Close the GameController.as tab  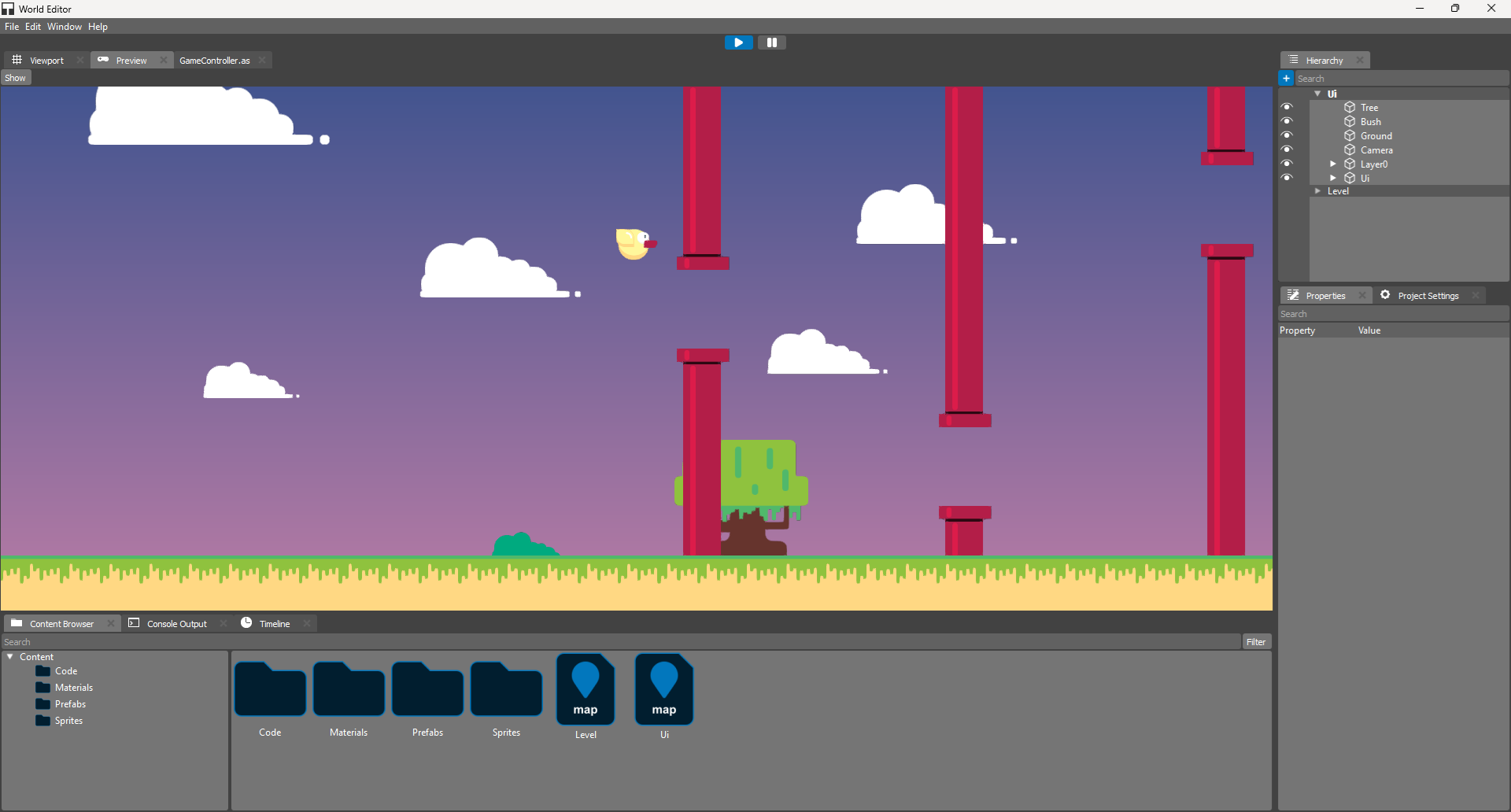click(262, 60)
